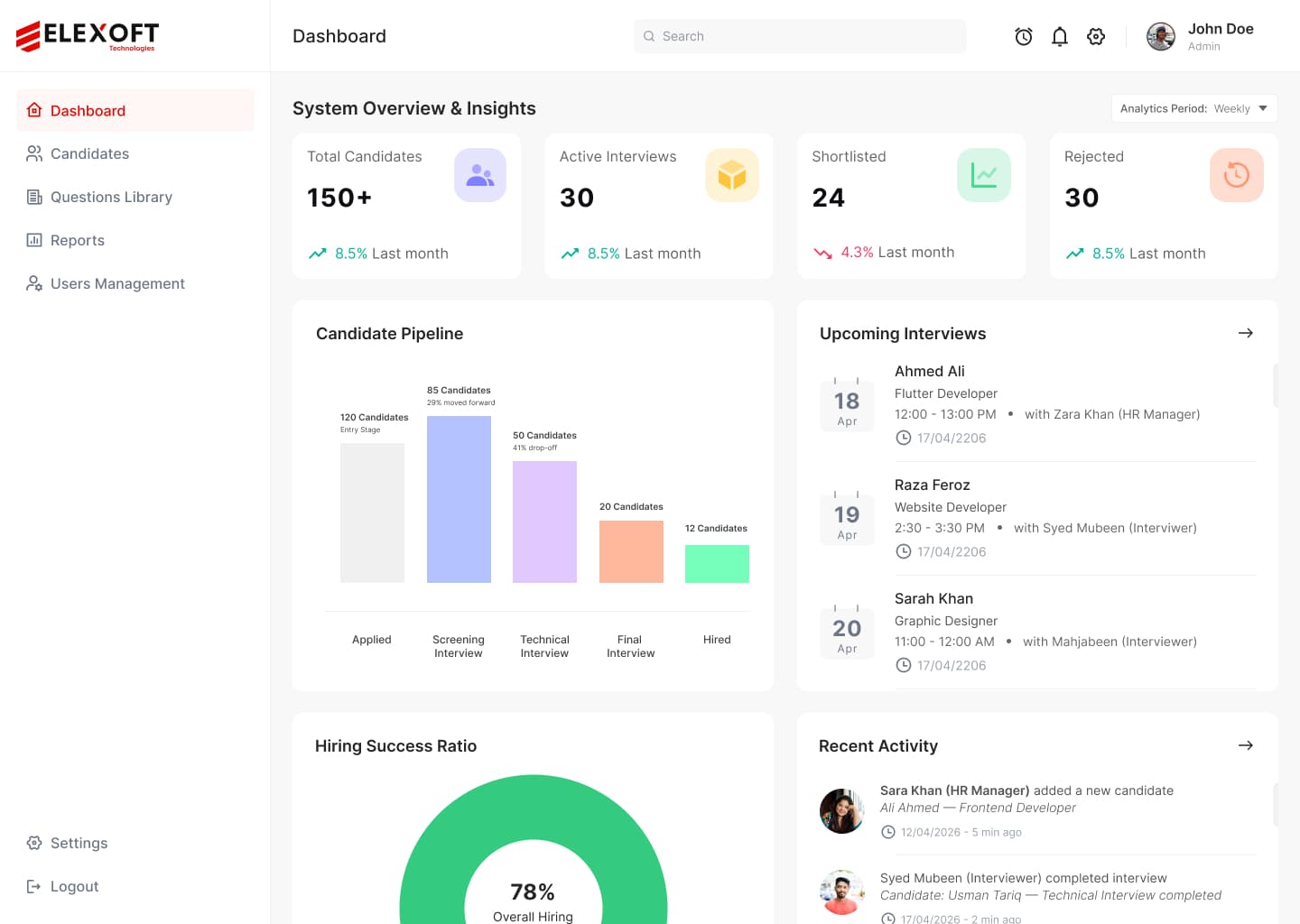Click the Upcoming Interviews scrollbar handle
Screen dimensions: 1300x924
[x=1276, y=385]
